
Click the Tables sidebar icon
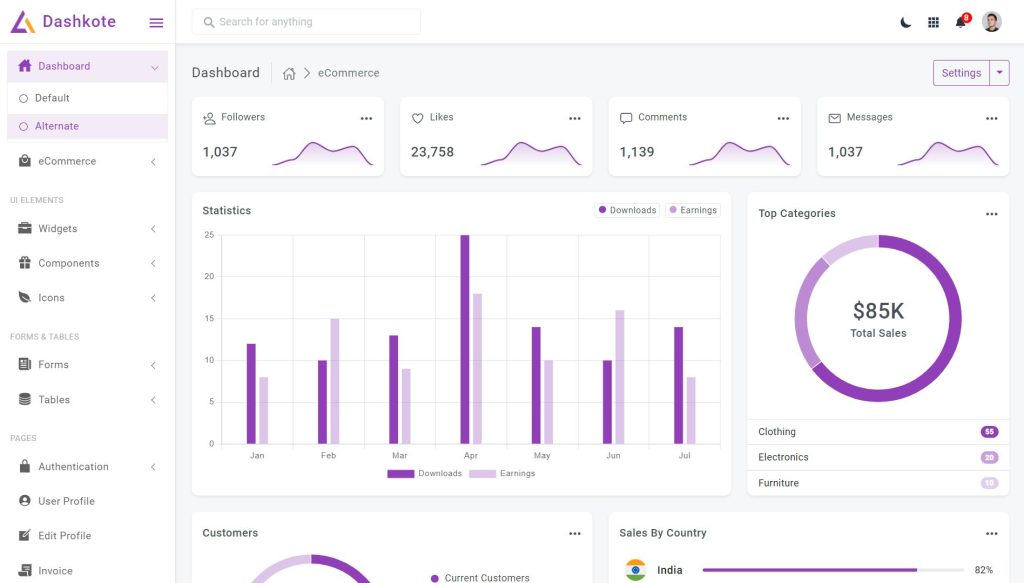tap(24, 399)
